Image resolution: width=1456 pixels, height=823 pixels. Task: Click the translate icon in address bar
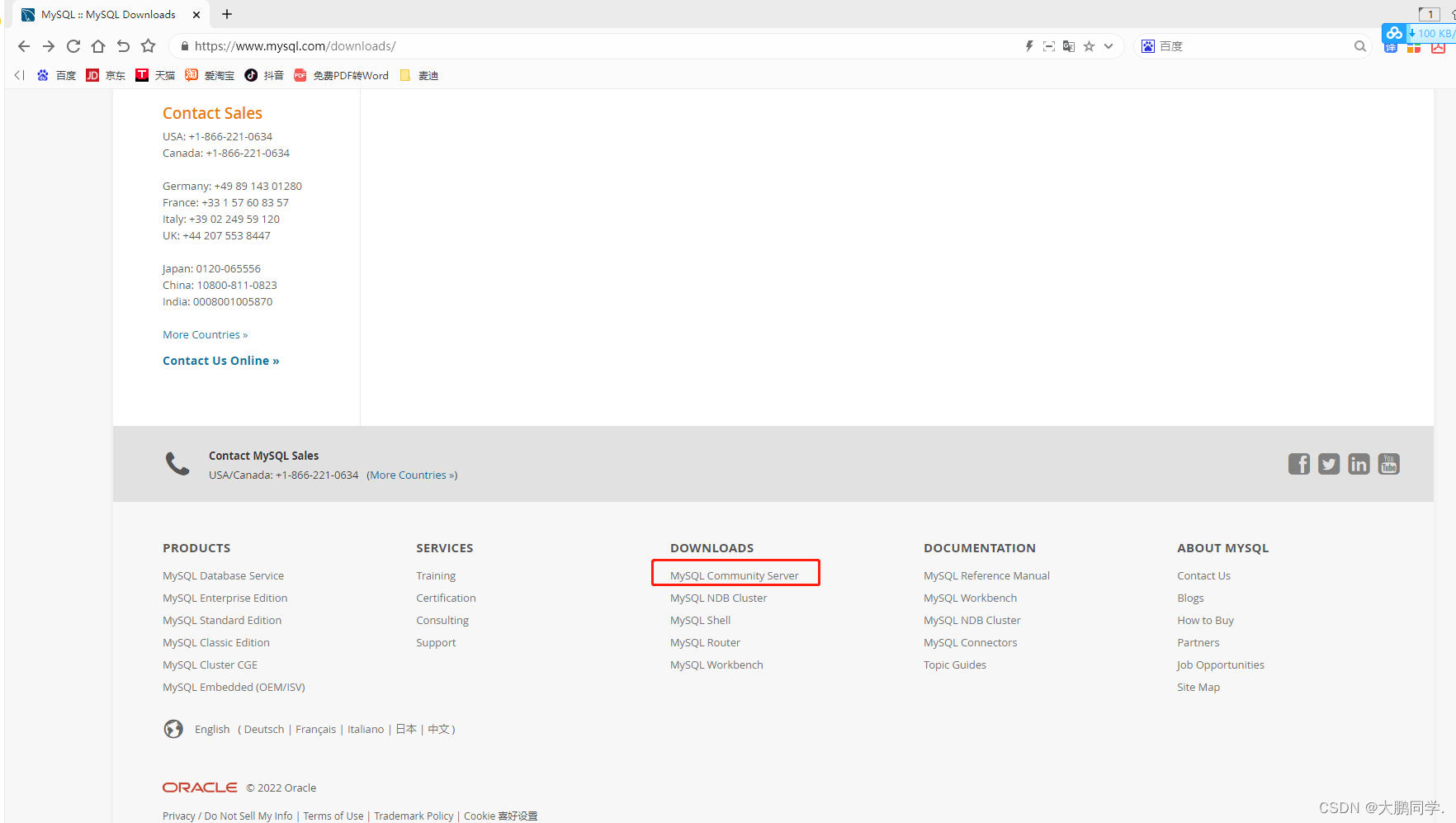[x=1069, y=46]
